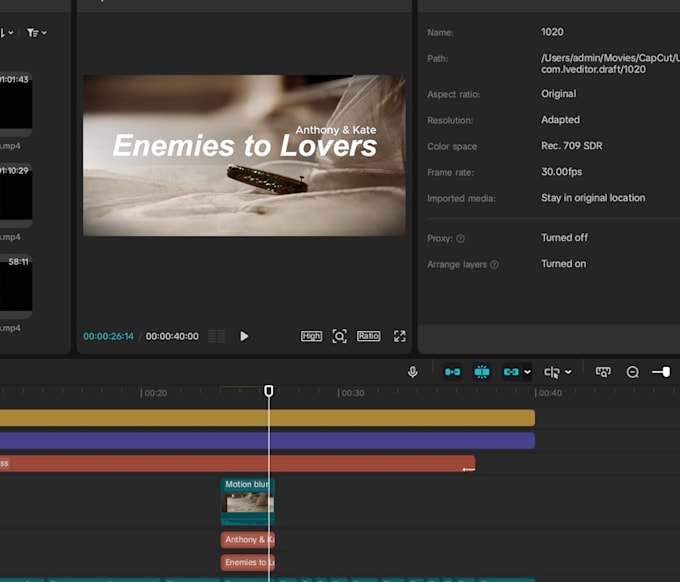Click the Proxy Turned off value
The height and width of the screenshot is (582, 680).
tap(564, 238)
